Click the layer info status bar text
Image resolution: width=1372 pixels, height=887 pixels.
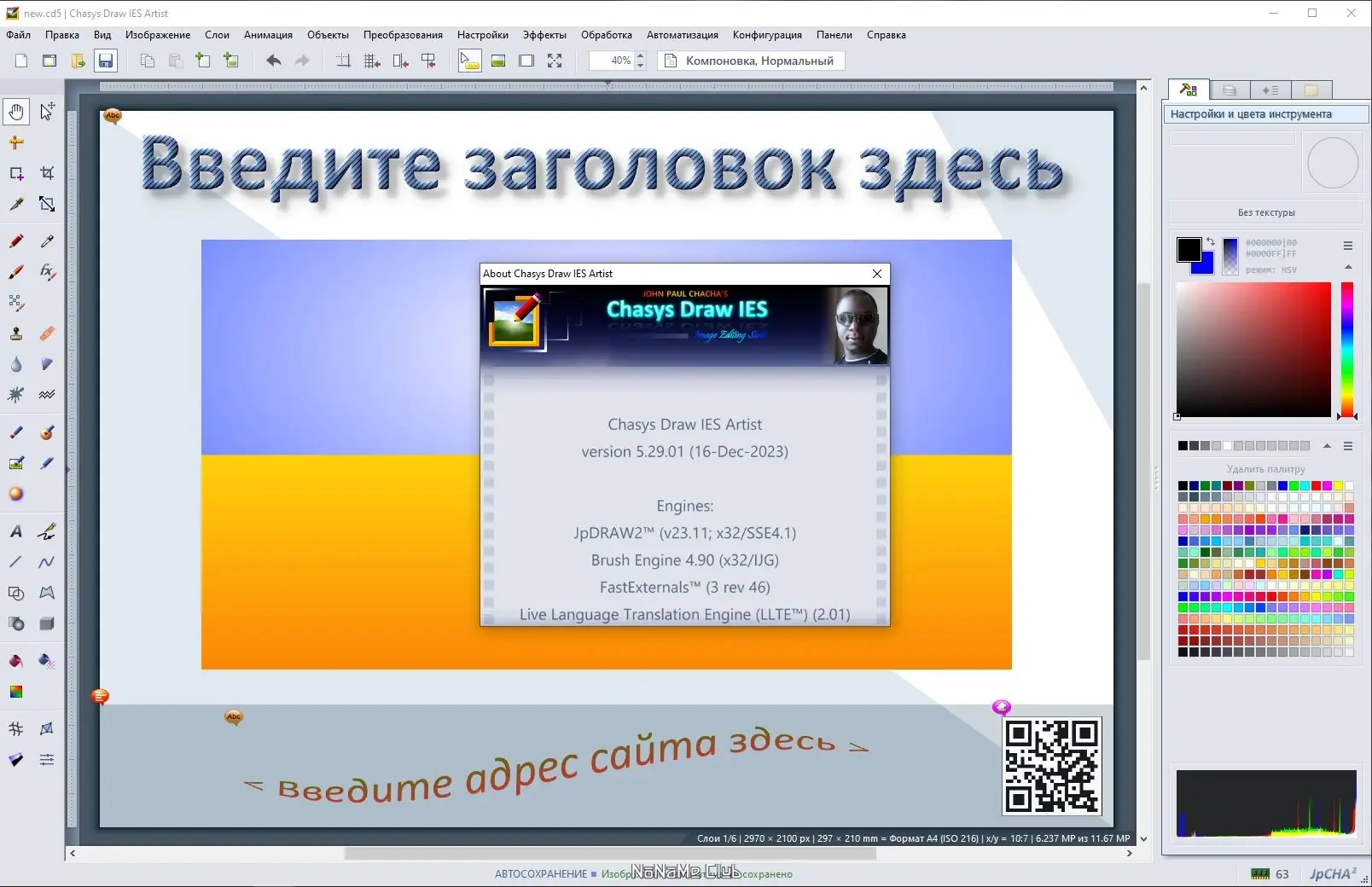913,838
